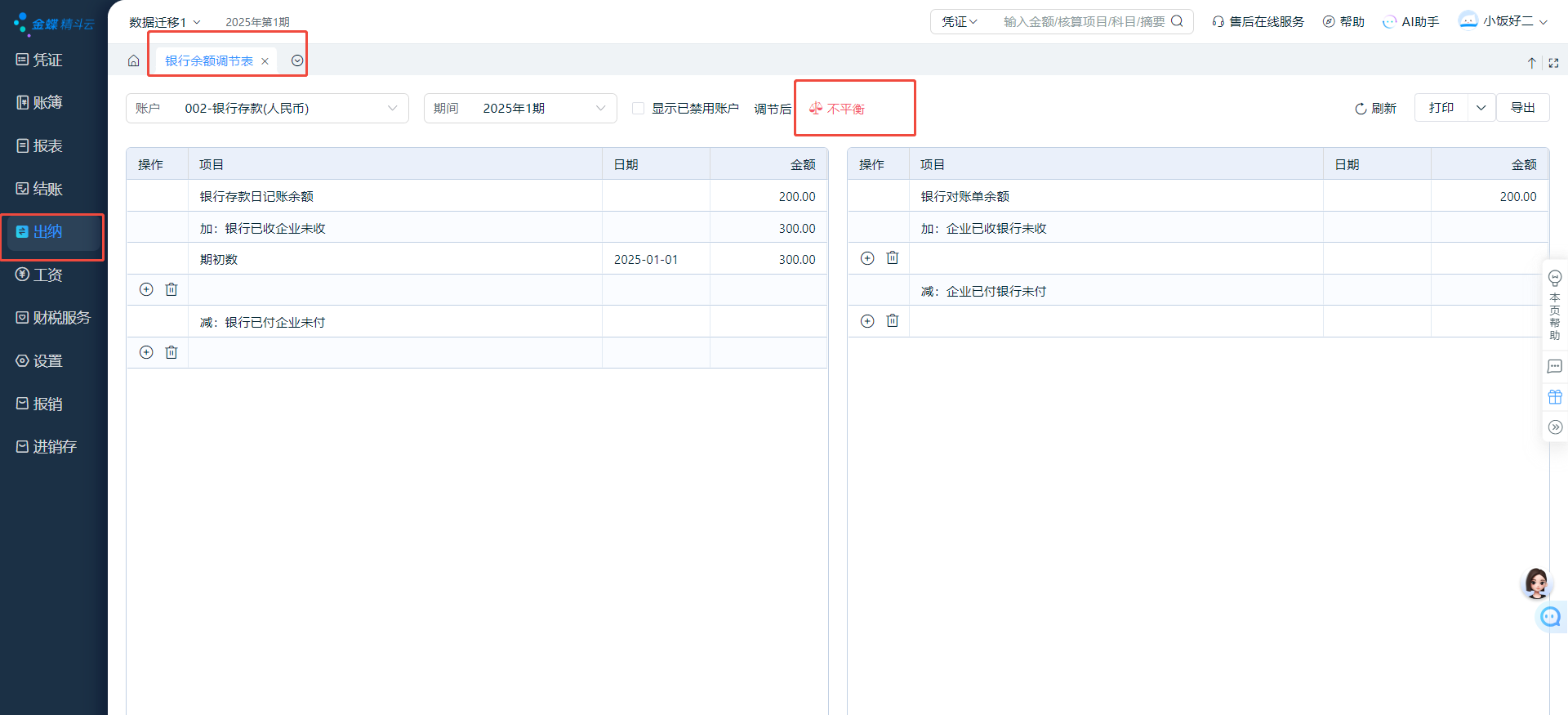Image resolution: width=1568 pixels, height=715 pixels.
Task: Open the 账户 account dropdown
Action: pos(267,109)
